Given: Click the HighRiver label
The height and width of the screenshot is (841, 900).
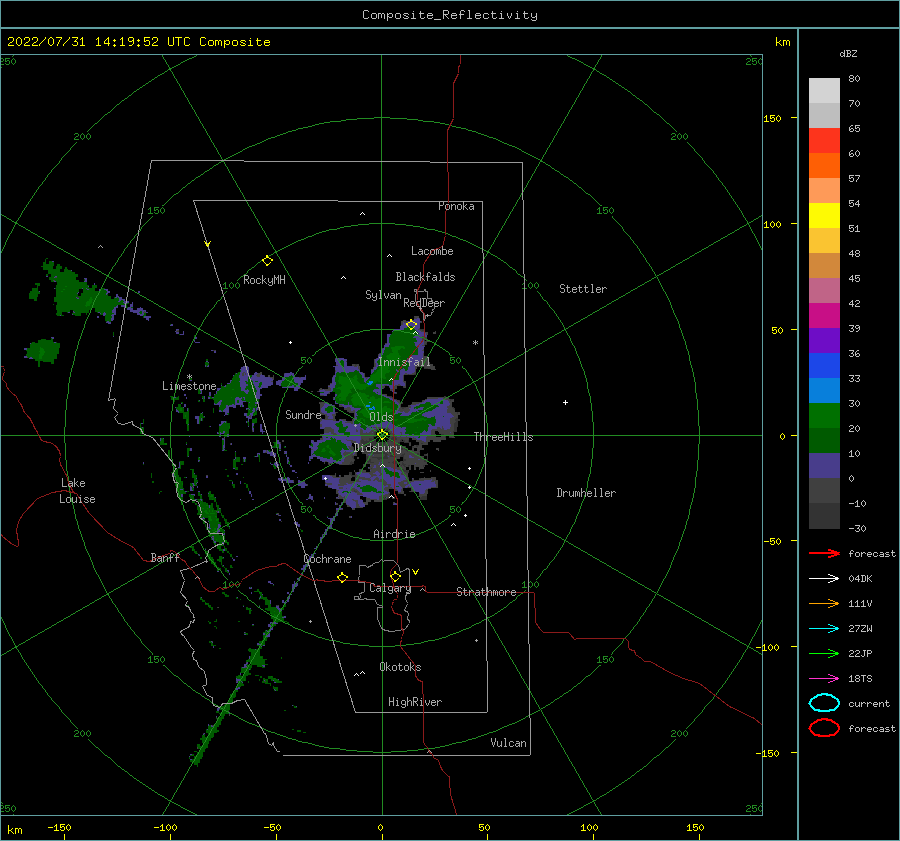Looking at the screenshot, I should click(x=415, y=702).
